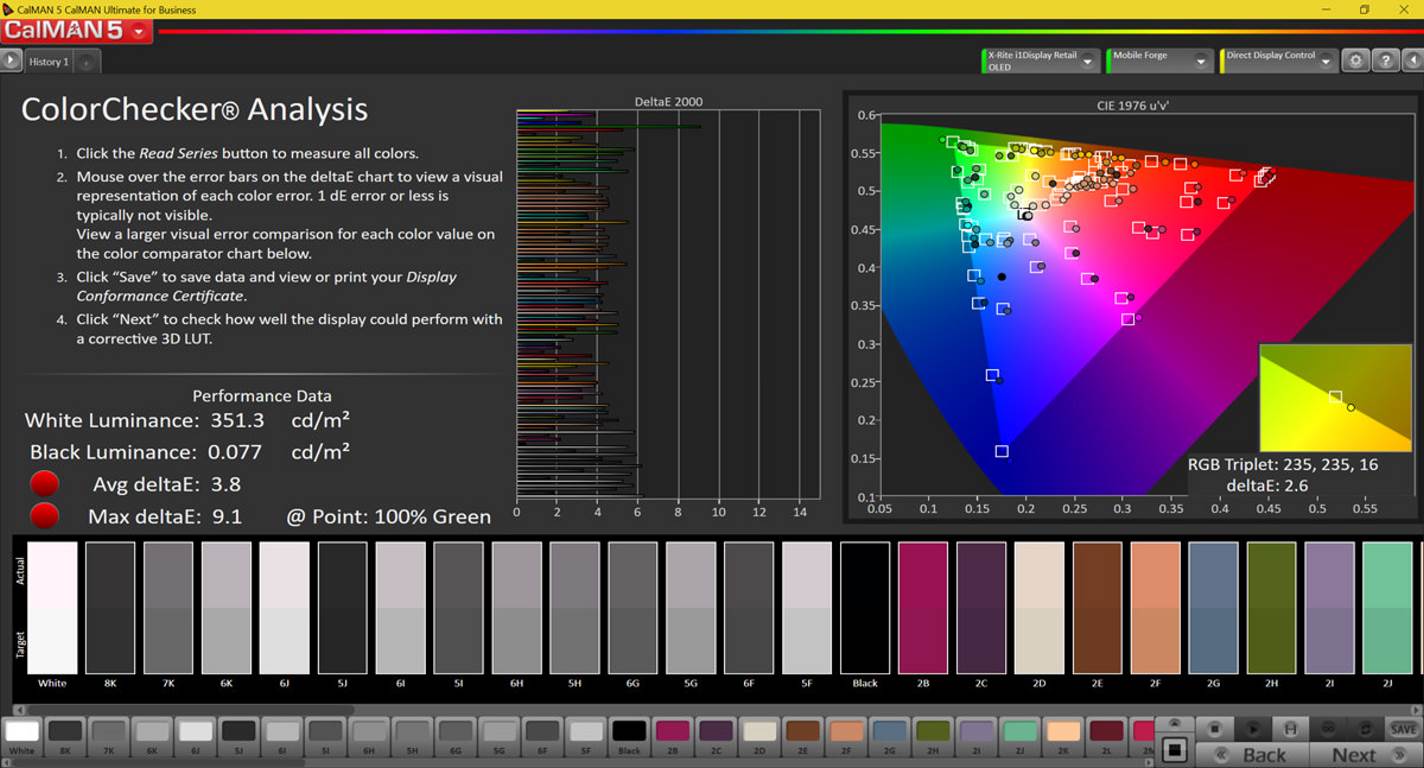Switch to the History 1 tab
This screenshot has height=768, width=1424.
pyautogui.click(x=48, y=62)
